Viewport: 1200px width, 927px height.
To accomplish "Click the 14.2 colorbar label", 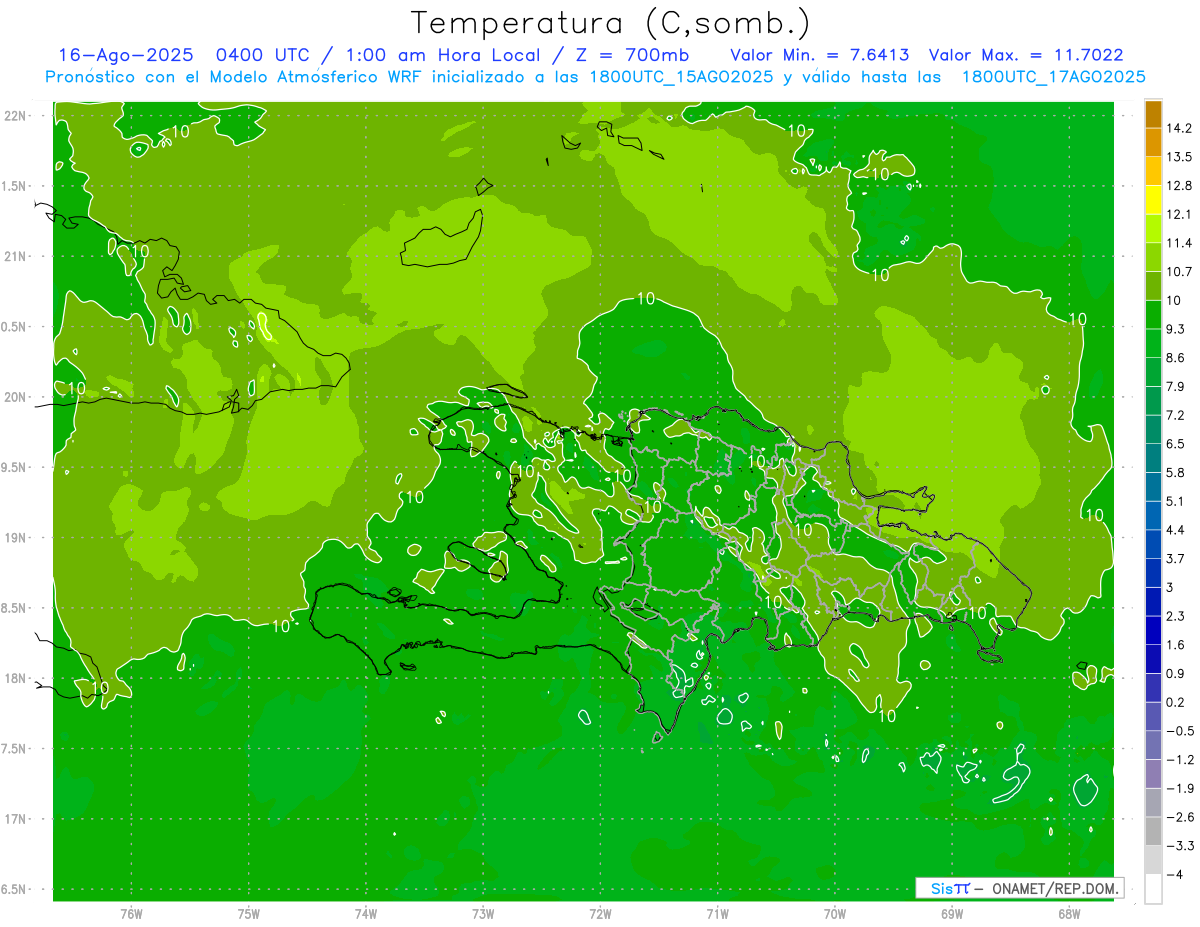I will [x=1179, y=128].
